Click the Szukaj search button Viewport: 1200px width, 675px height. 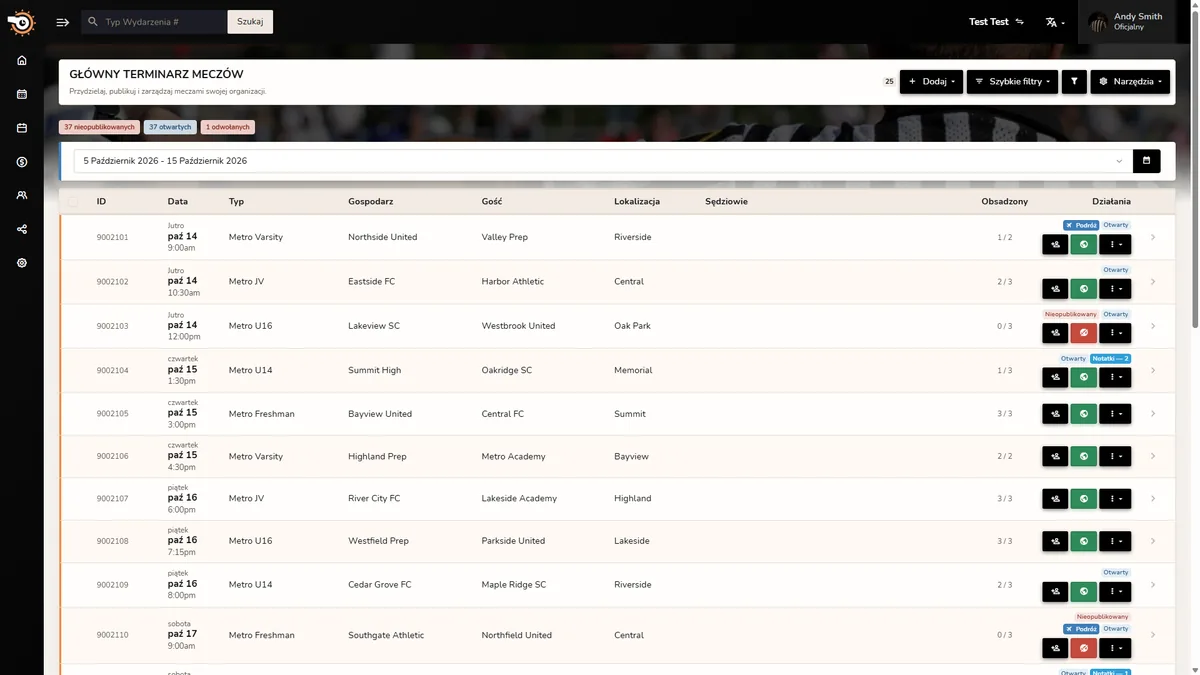250,22
